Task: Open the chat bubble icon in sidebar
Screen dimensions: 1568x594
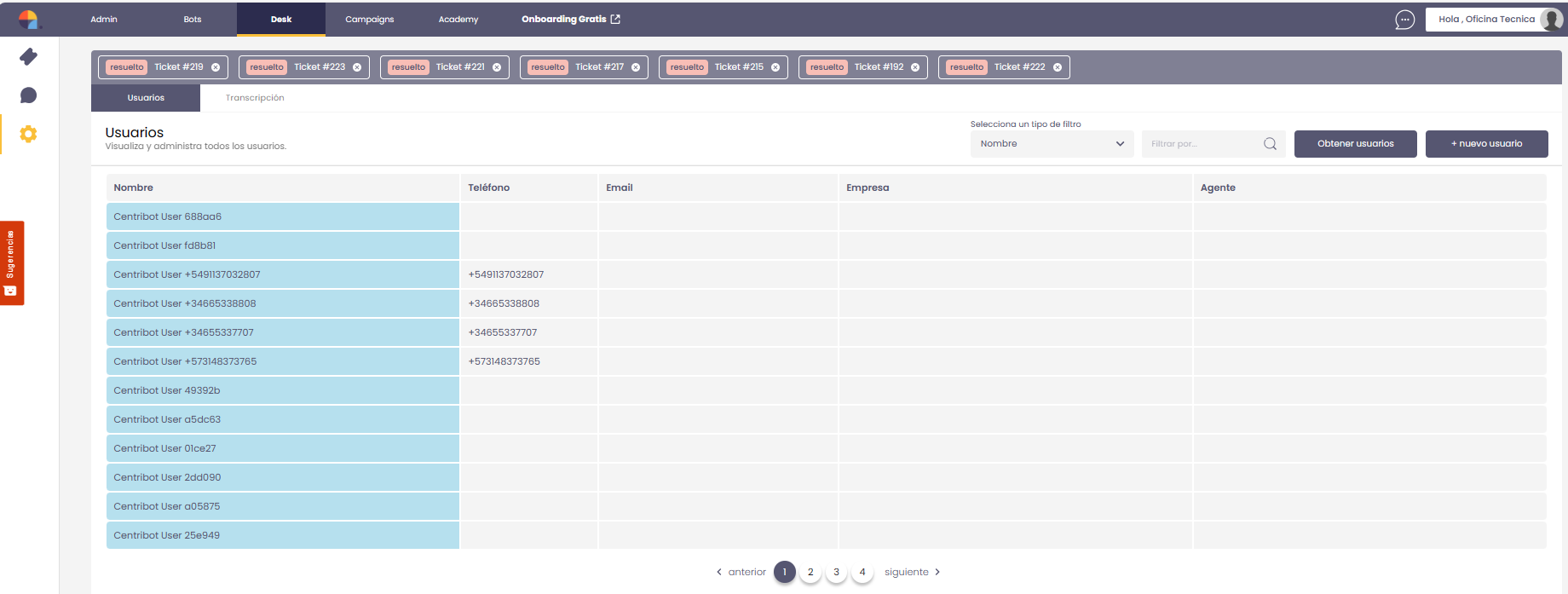Action: pos(28,95)
